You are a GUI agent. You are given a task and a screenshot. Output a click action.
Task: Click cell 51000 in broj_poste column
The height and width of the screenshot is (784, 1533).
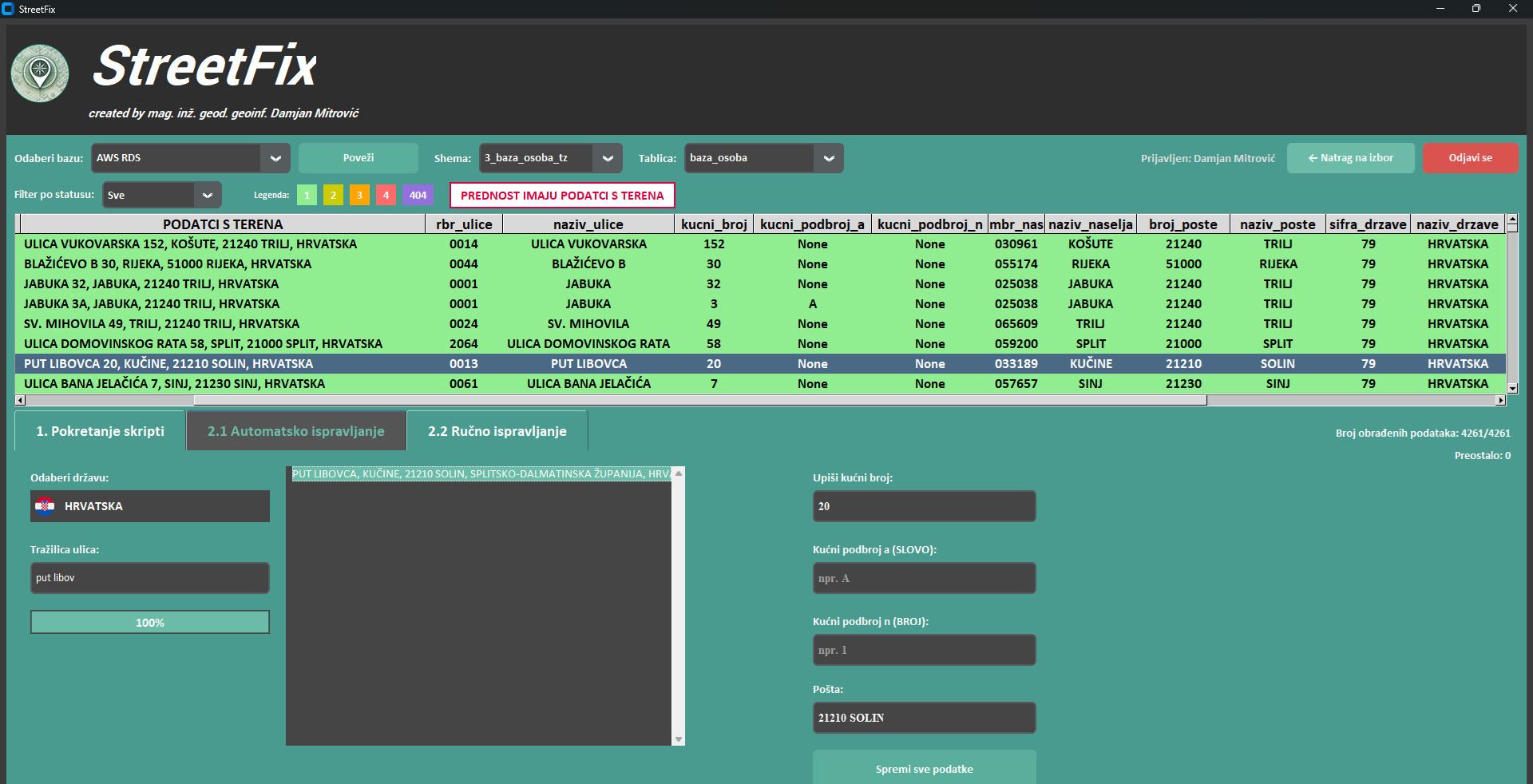(1183, 264)
